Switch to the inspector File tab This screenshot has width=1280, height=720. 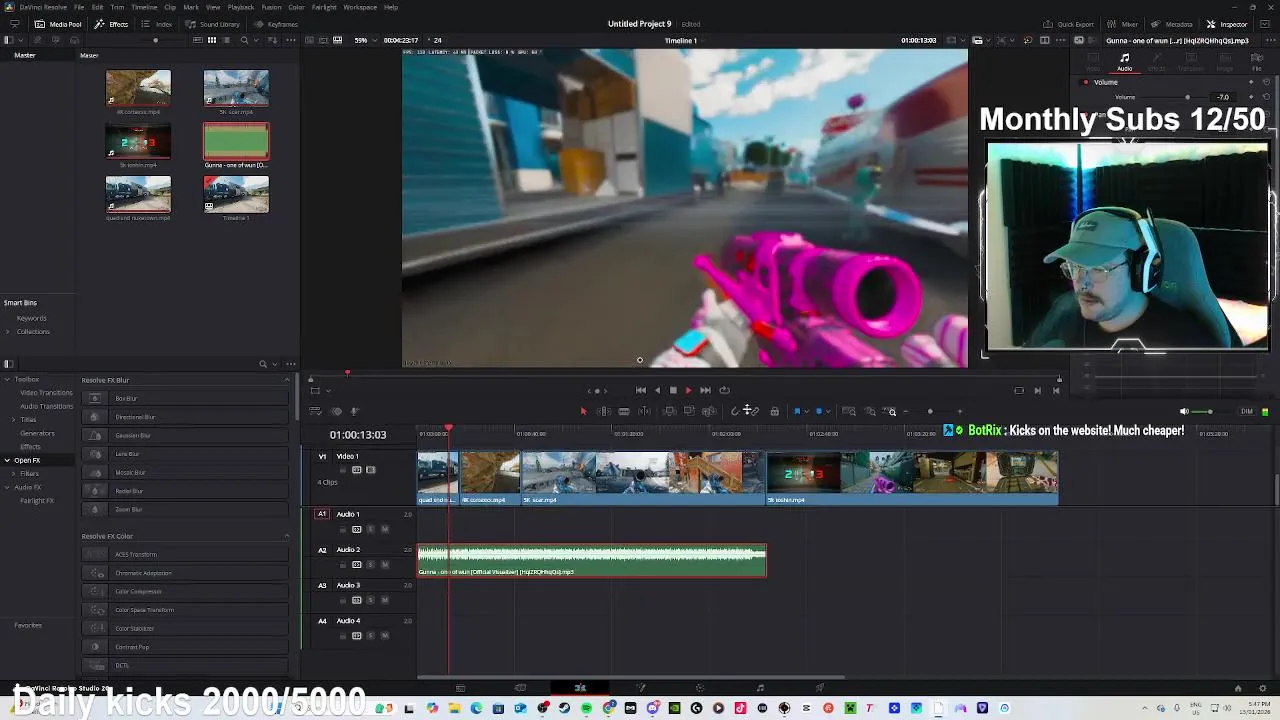click(1257, 62)
